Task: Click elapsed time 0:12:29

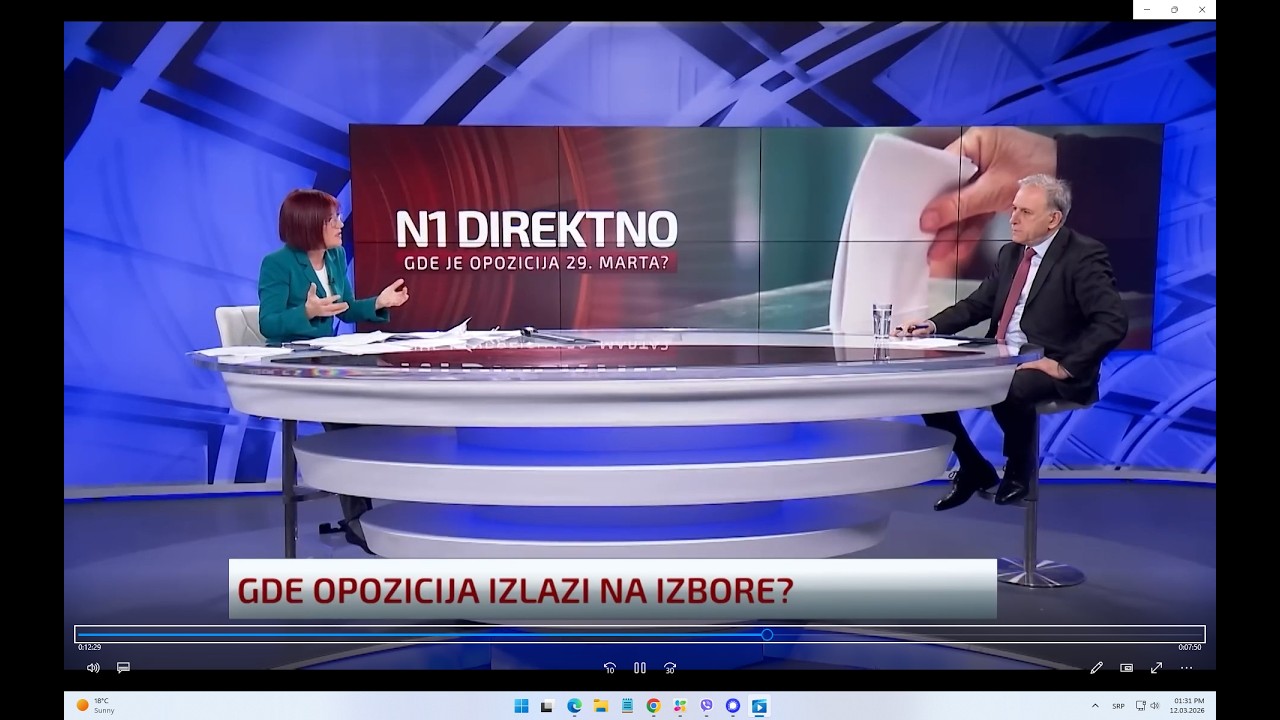Action: [90, 647]
